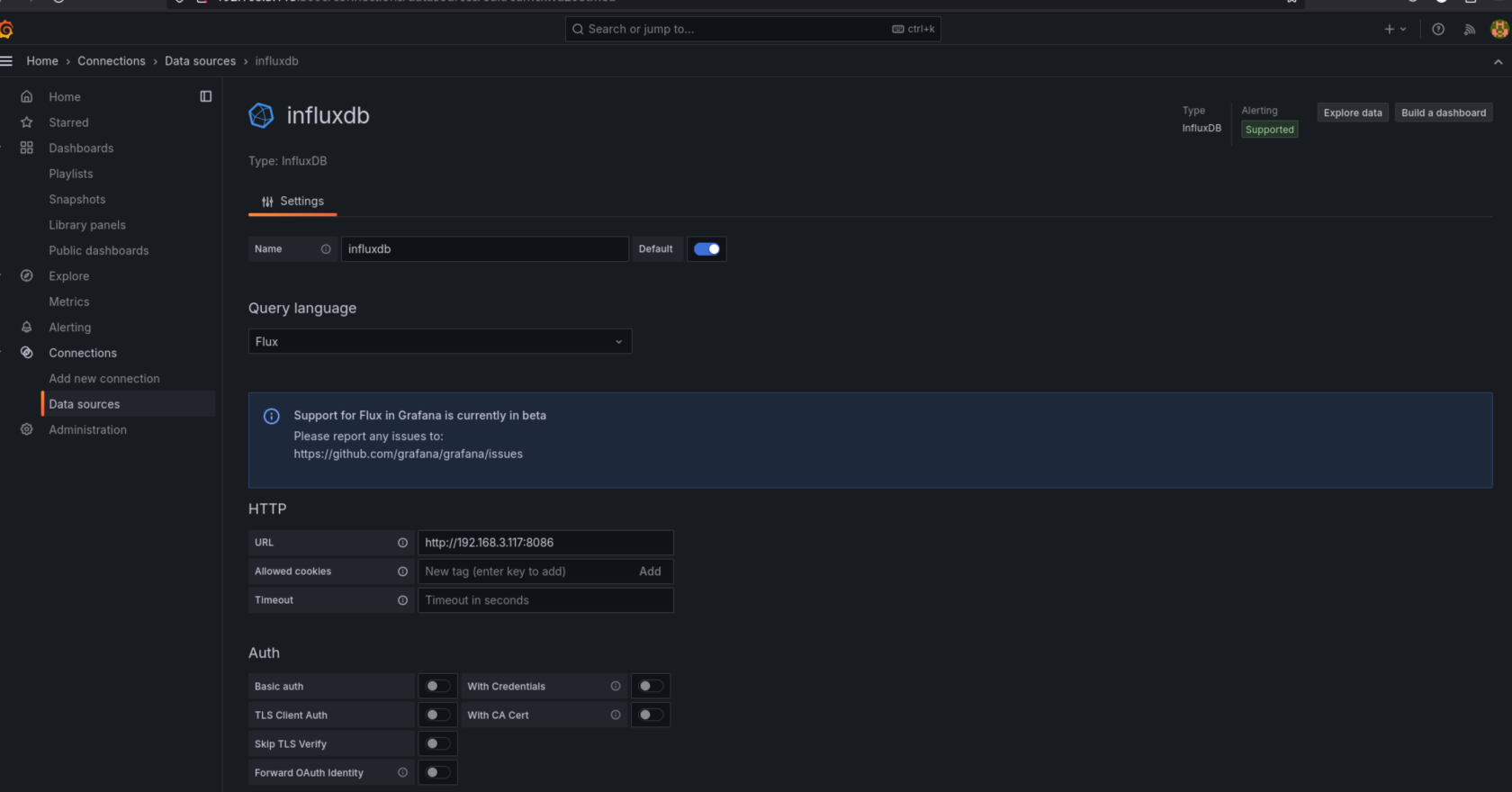Turn on Skip TLS Verify

pyautogui.click(x=437, y=743)
